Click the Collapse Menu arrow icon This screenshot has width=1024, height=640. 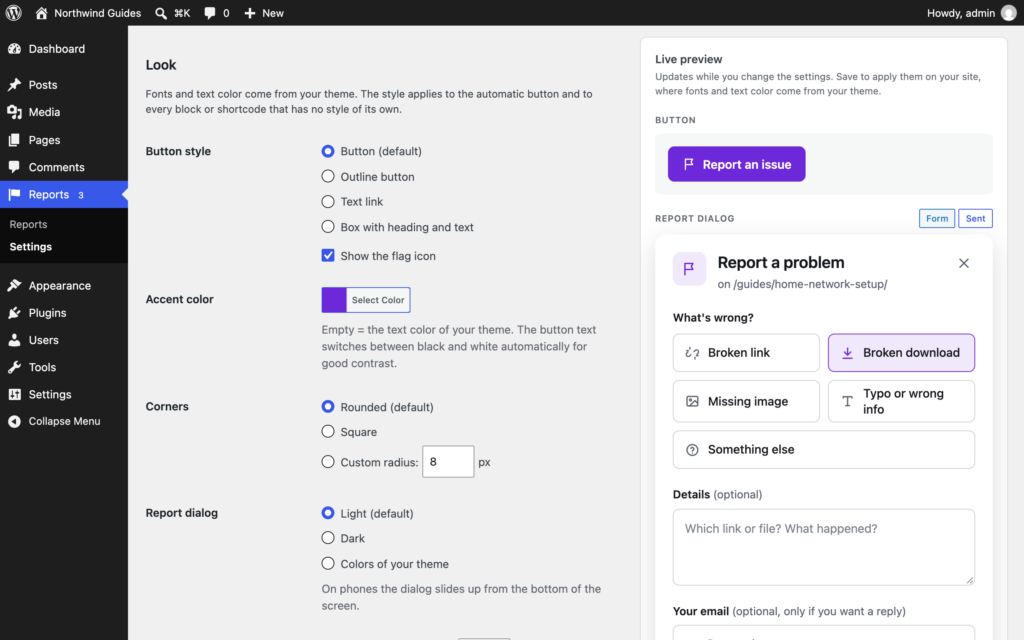pyautogui.click(x=14, y=421)
